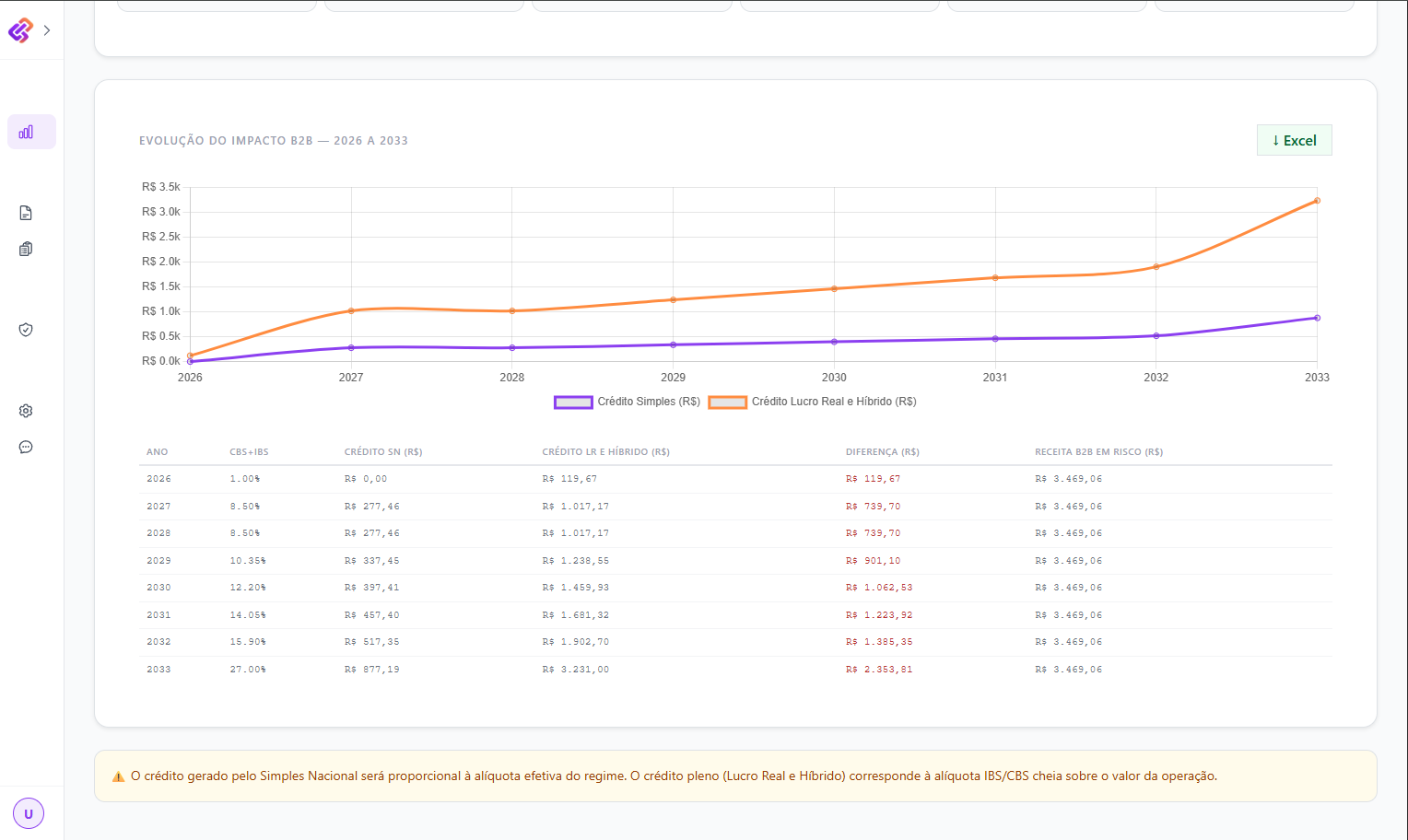Open the chat bubble sidebar icon
The width and height of the screenshot is (1408, 840).
coord(26,447)
